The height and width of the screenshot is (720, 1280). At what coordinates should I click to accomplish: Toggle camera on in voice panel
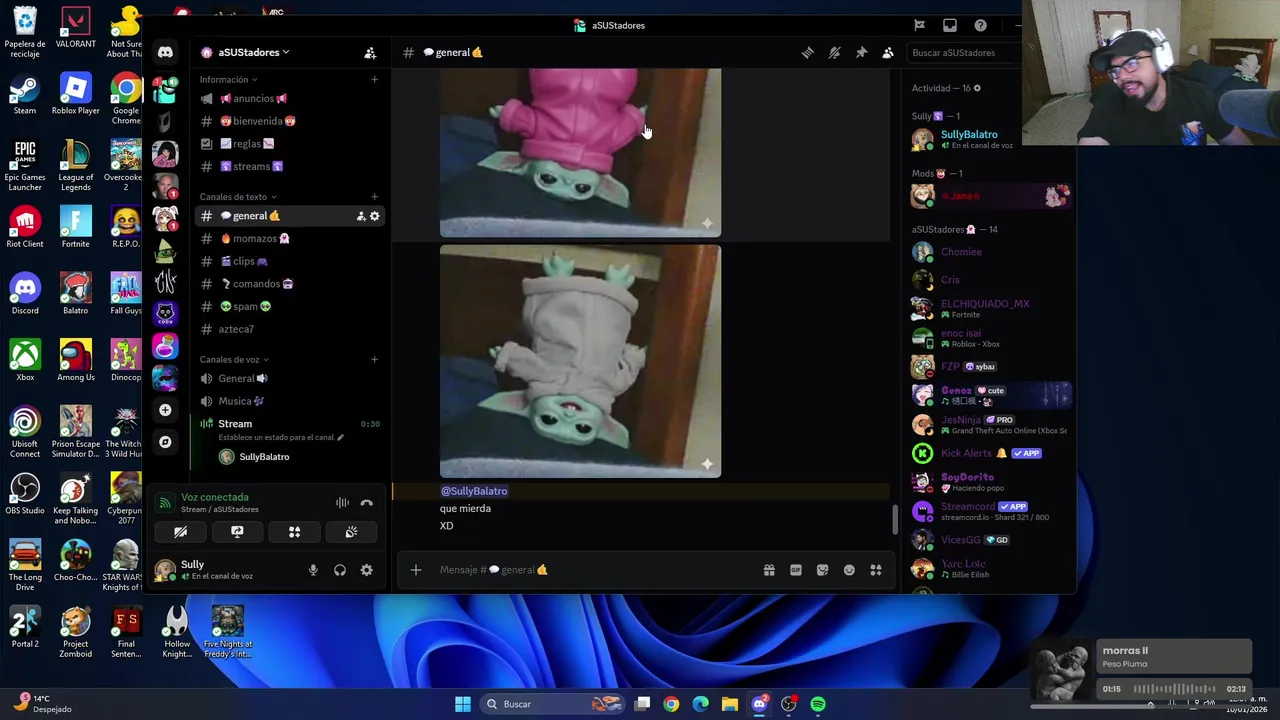[180, 532]
